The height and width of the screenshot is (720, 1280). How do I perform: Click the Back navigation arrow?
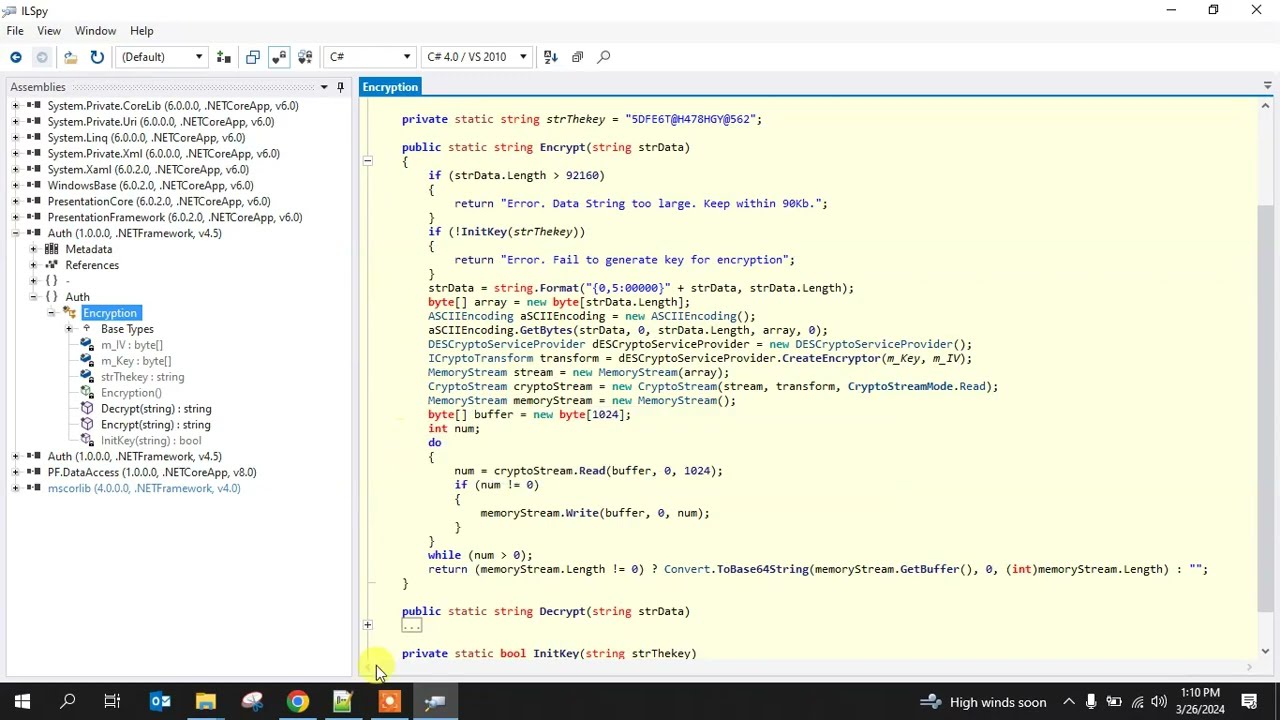coord(16,57)
